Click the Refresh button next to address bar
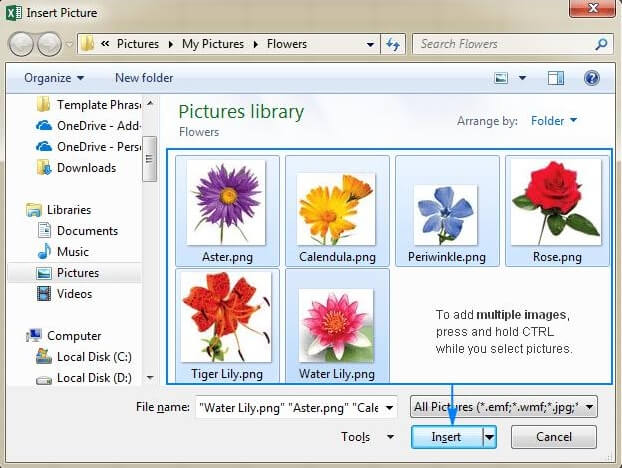 click(393, 44)
